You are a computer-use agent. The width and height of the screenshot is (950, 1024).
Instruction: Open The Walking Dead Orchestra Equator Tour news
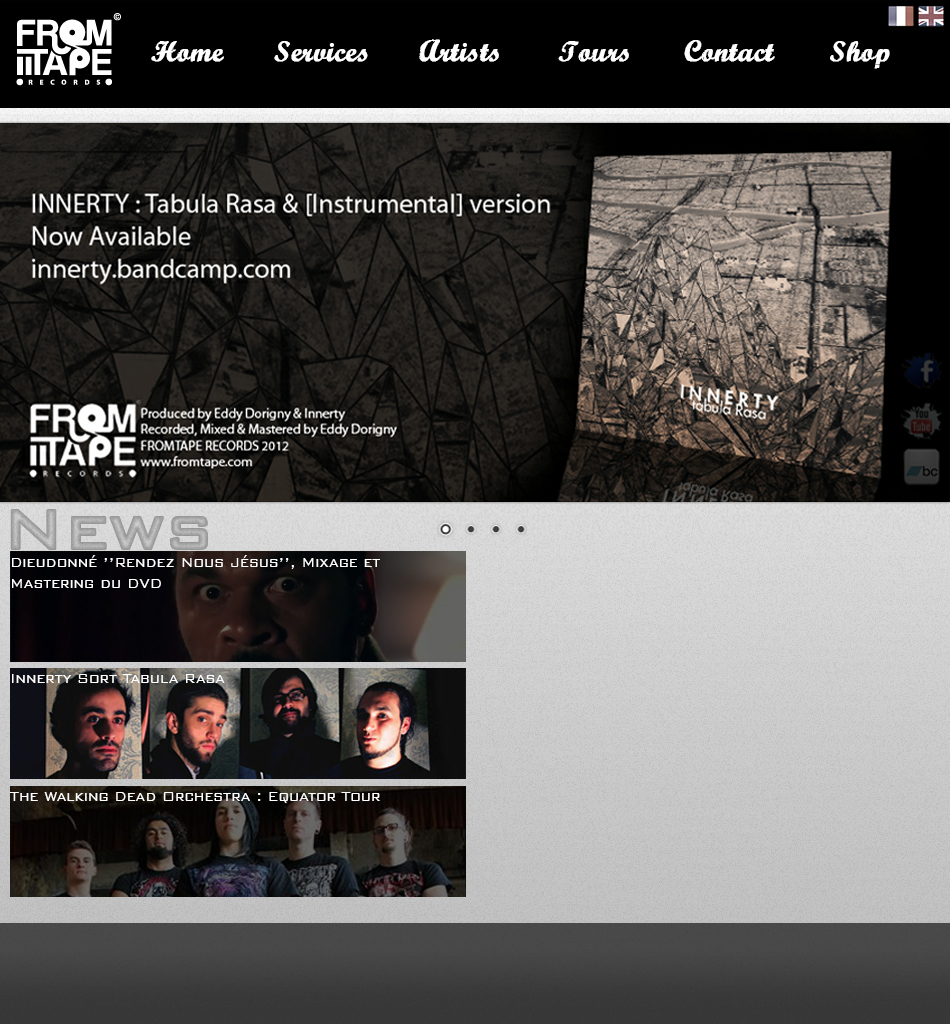click(x=237, y=841)
